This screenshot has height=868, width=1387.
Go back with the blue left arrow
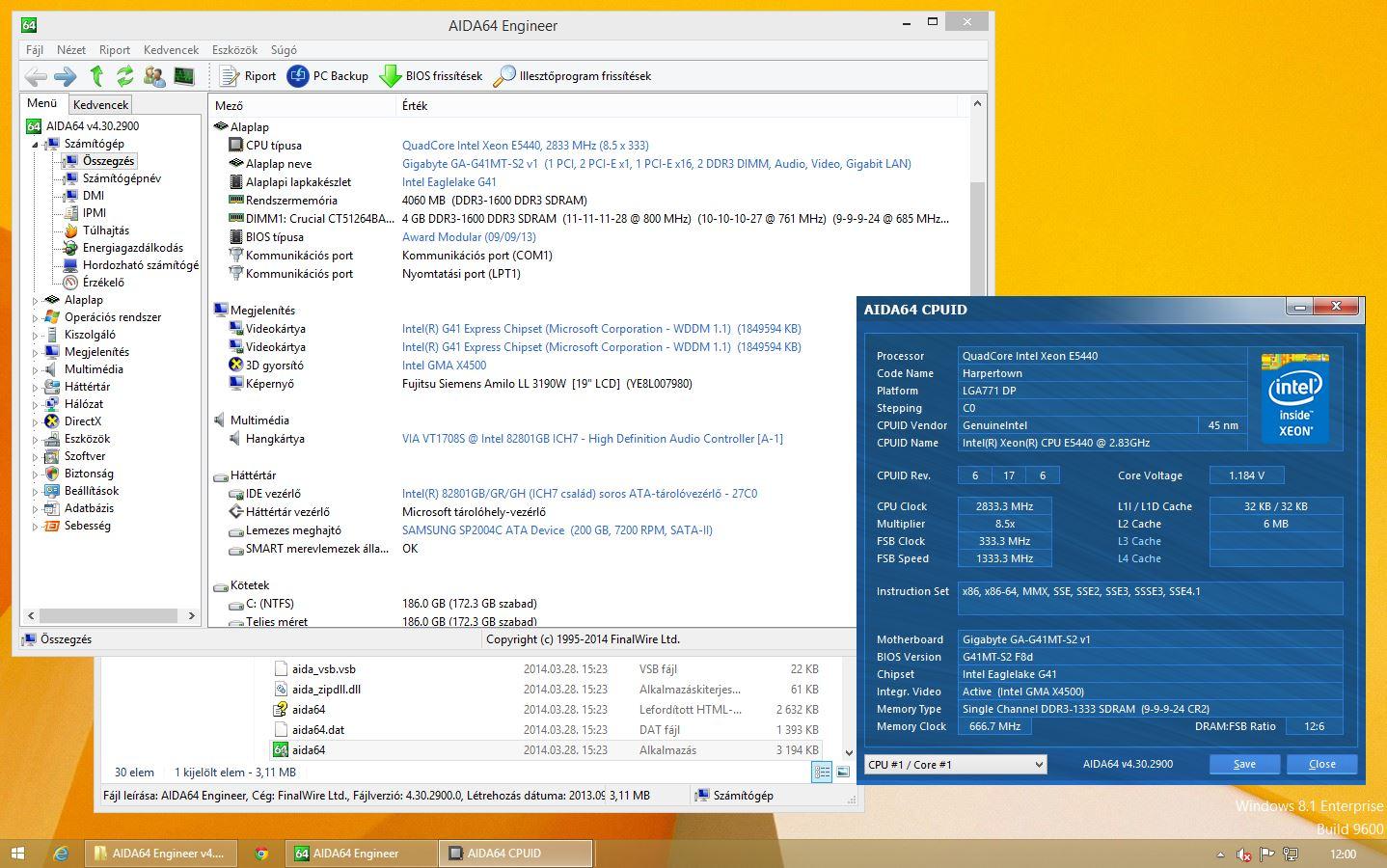(x=36, y=76)
